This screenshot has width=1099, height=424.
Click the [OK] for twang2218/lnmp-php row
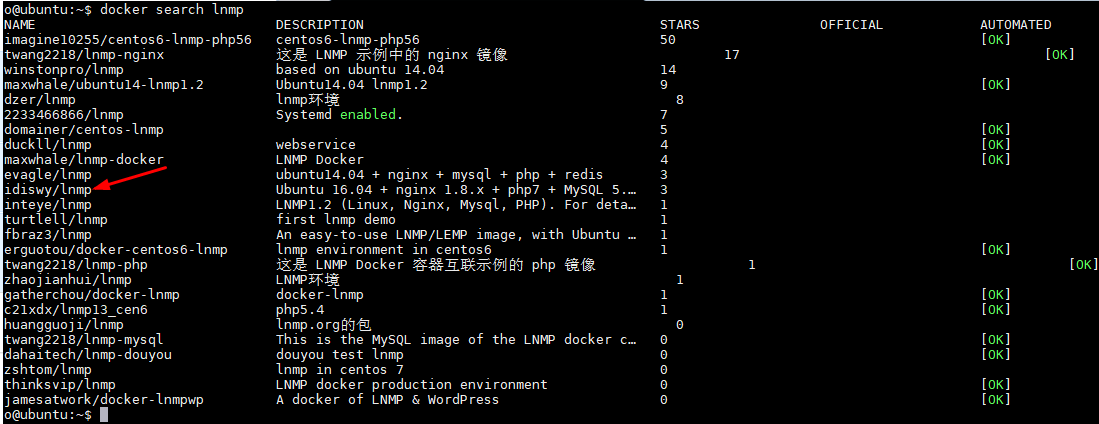(1084, 265)
